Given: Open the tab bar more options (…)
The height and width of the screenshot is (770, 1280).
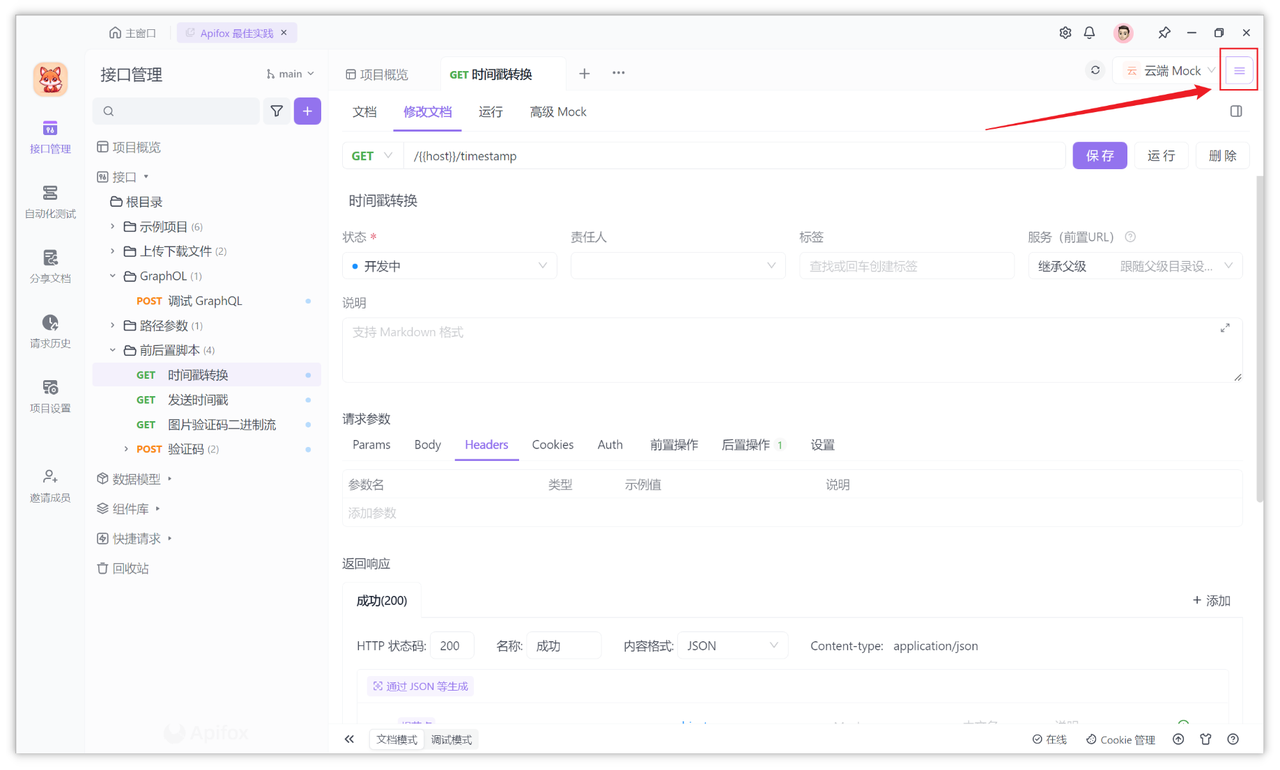Looking at the screenshot, I should tap(618, 73).
